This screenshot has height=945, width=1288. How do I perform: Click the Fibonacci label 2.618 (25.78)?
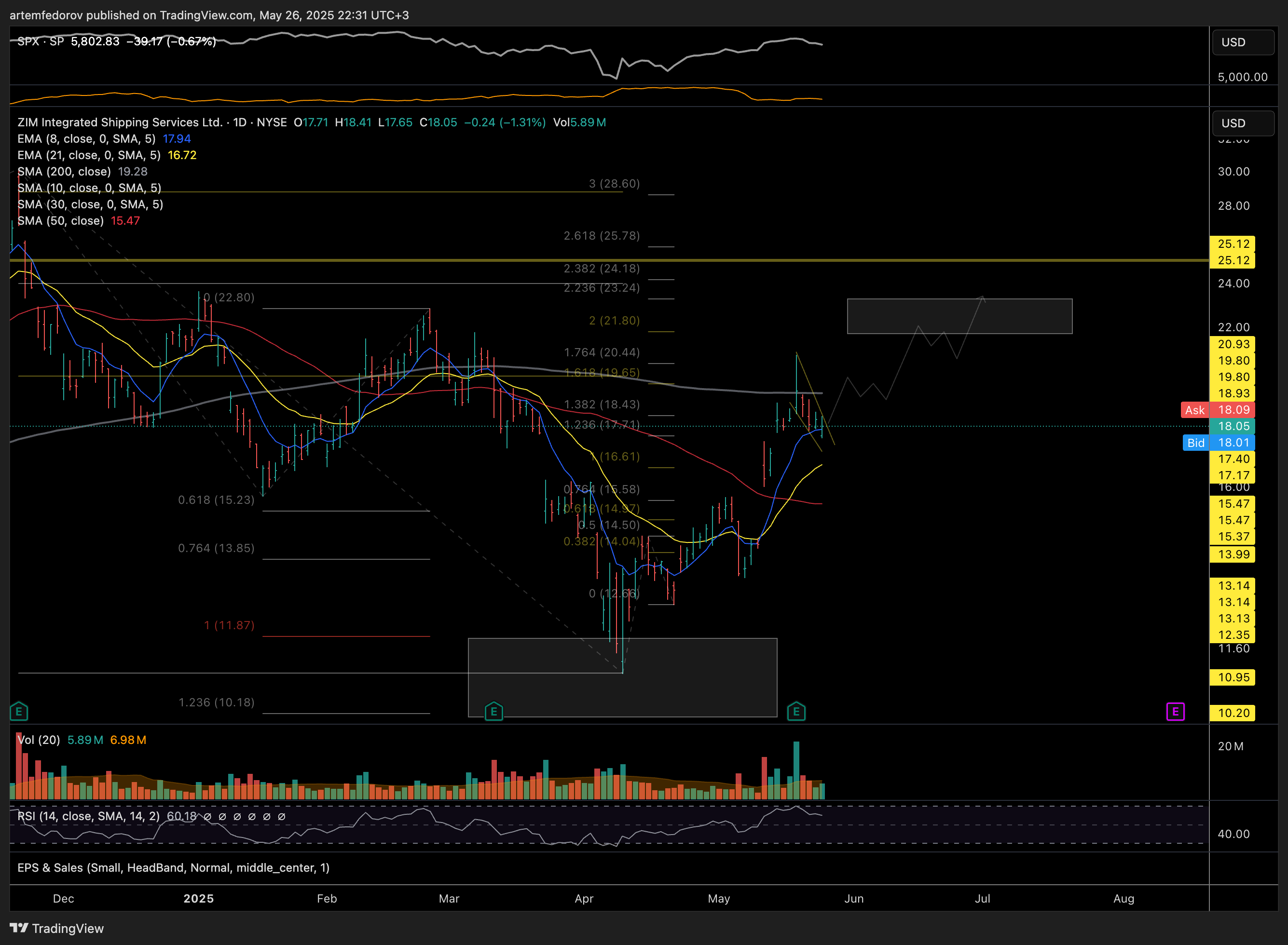[x=602, y=236]
